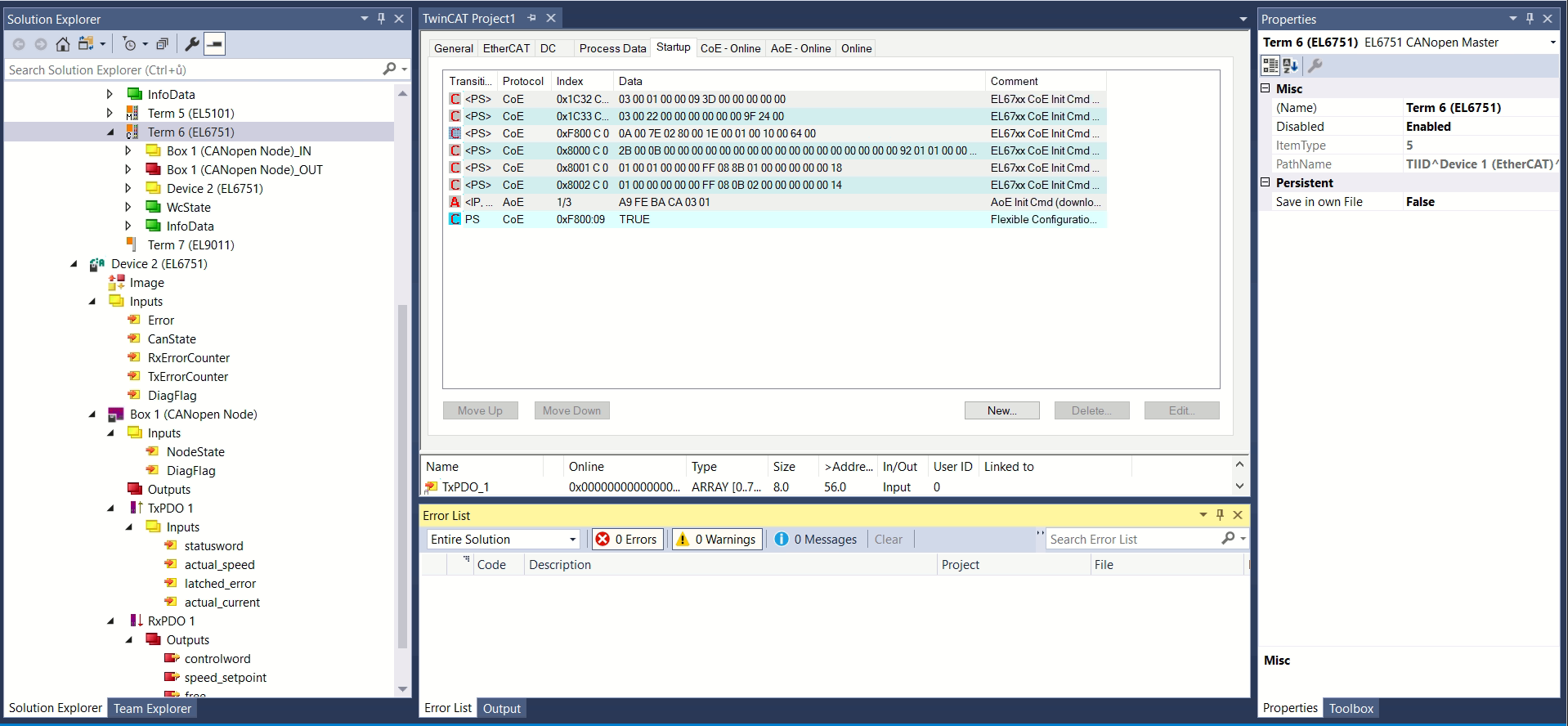Image resolution: width=1568 pixels, height=726 pixels.
Task: Pin the Error List panel
Action: [1220, 515]
